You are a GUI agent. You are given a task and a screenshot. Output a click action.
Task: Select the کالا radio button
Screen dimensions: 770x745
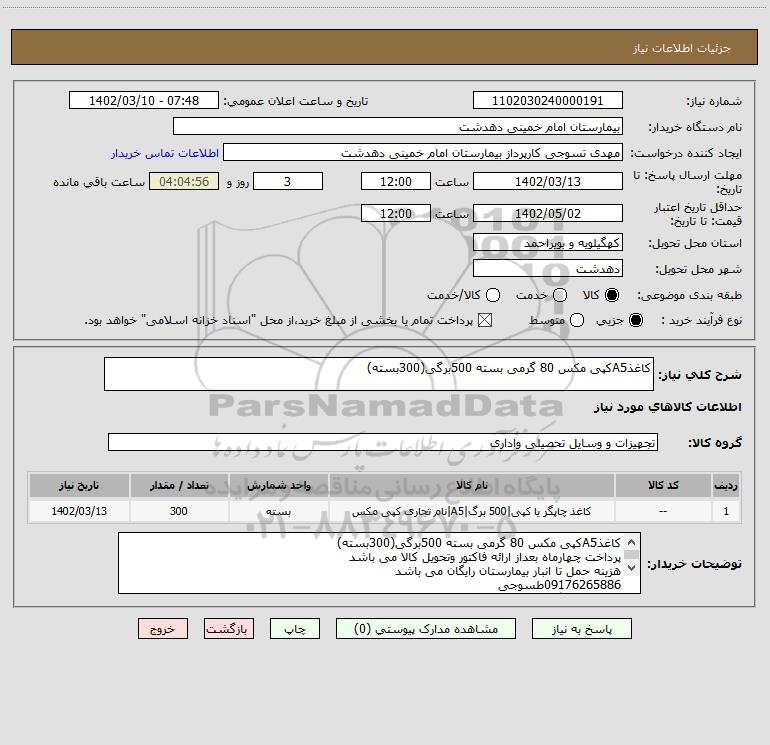pos(612,295)
